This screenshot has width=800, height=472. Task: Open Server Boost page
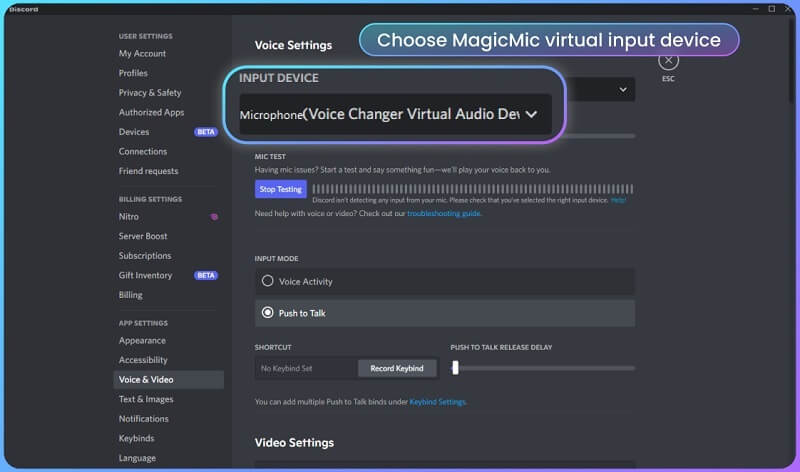tap(143, 236)
